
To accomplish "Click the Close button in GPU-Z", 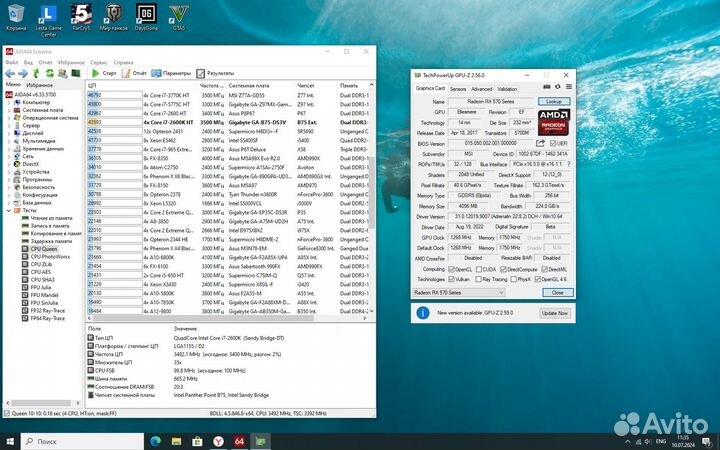I will 557,292.
